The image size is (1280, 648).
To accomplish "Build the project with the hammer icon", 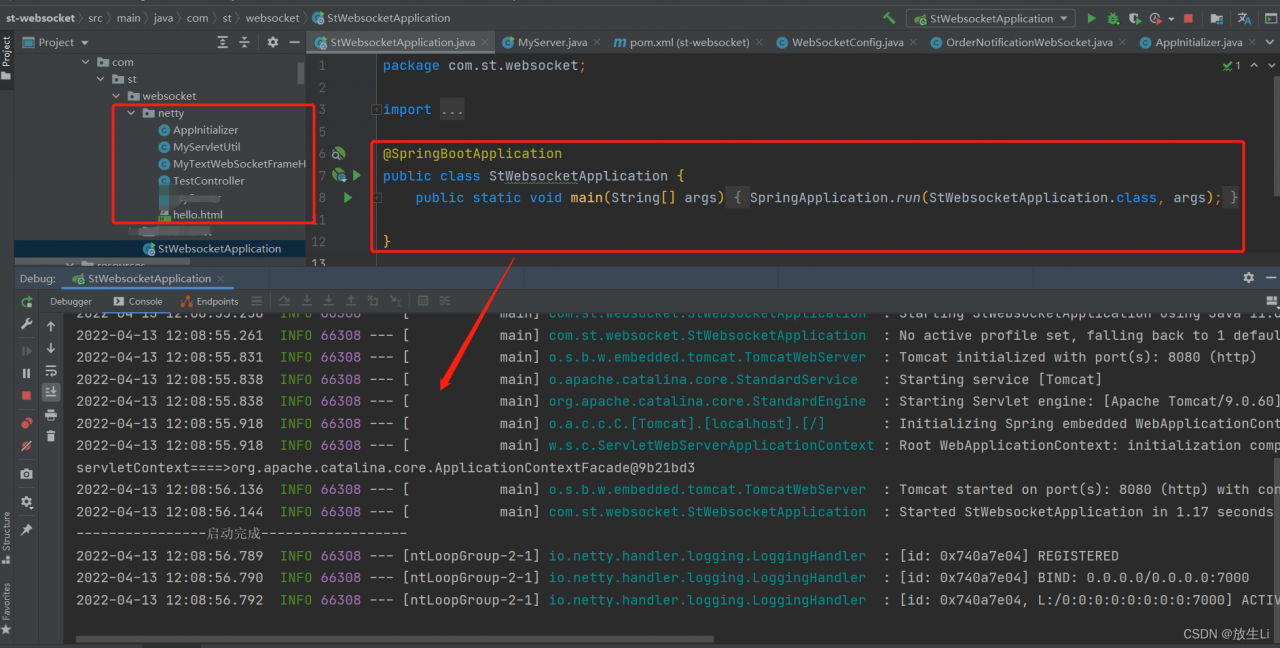I will [x=889, y=18].
